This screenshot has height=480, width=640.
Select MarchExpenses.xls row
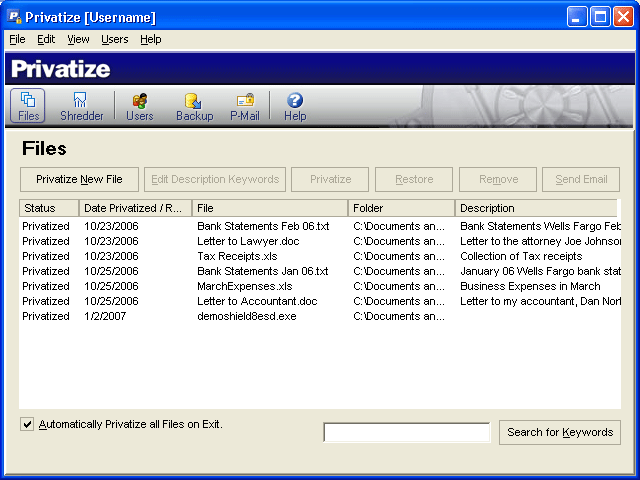(x=320, y=287)
